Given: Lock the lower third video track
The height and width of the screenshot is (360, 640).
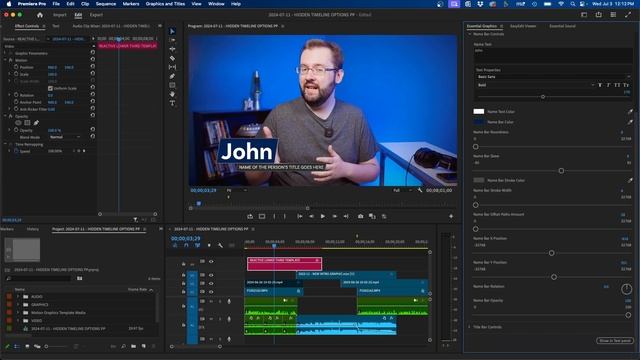Looking at the screenshot, I should pos(183,264).
